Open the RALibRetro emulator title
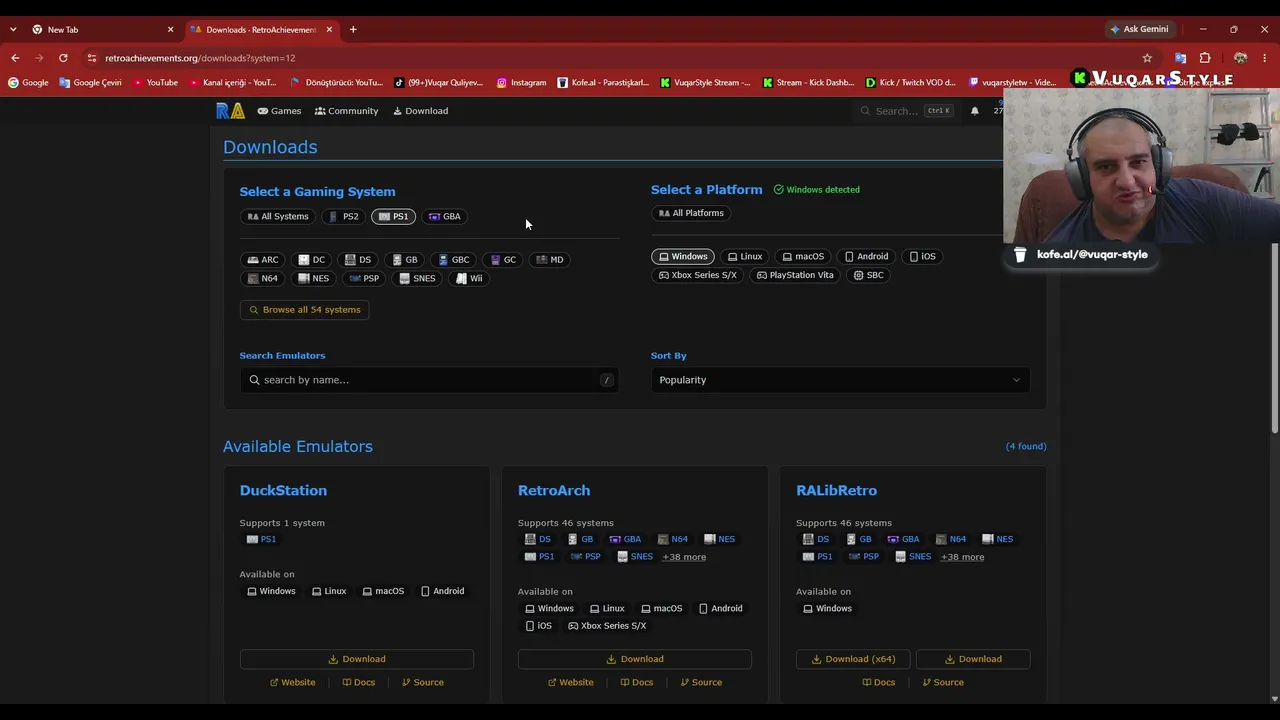This screenshot has width=1280, height=720. click(x=836, y=491)
